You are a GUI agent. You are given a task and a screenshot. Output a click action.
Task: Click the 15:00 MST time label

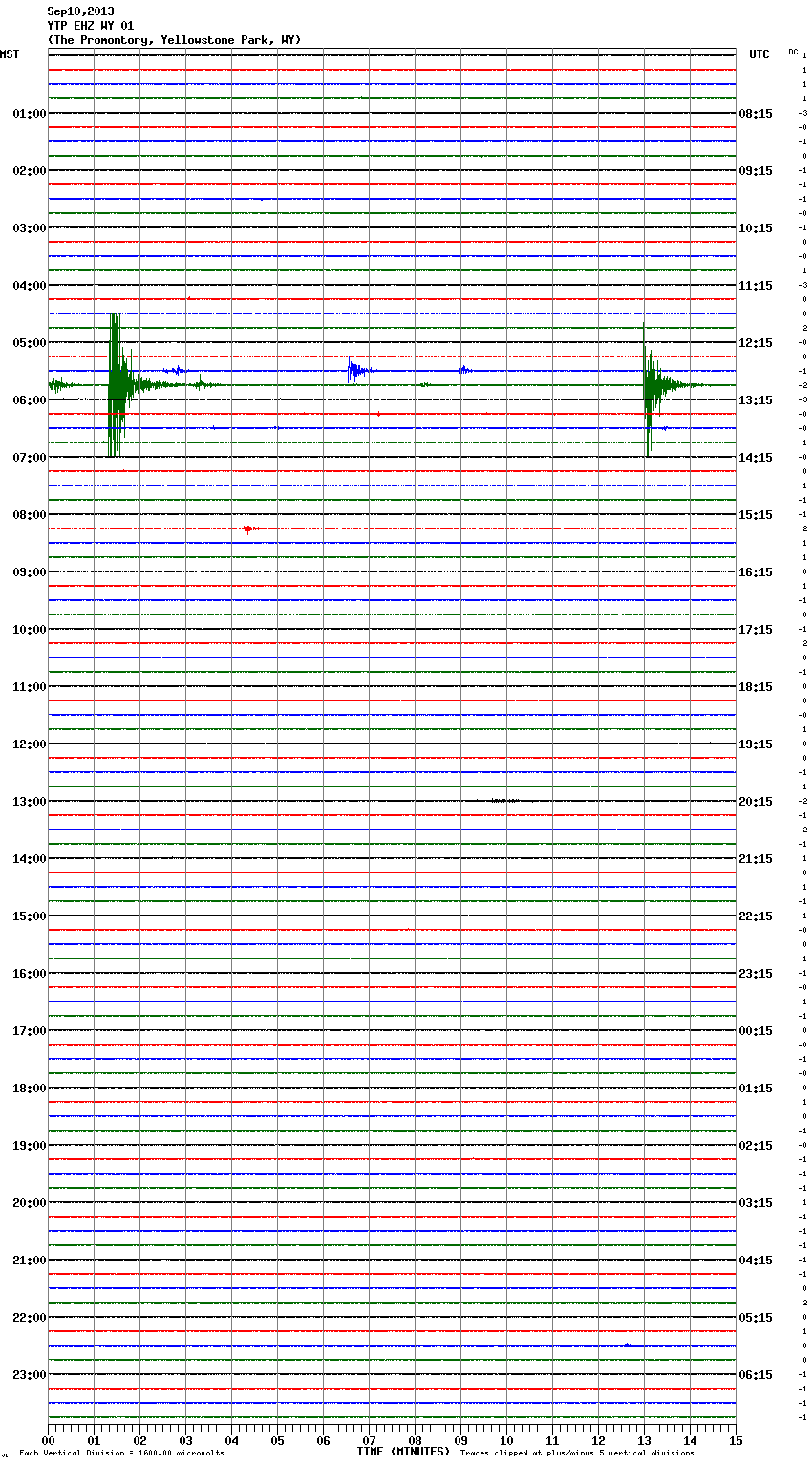coord(30,916)
